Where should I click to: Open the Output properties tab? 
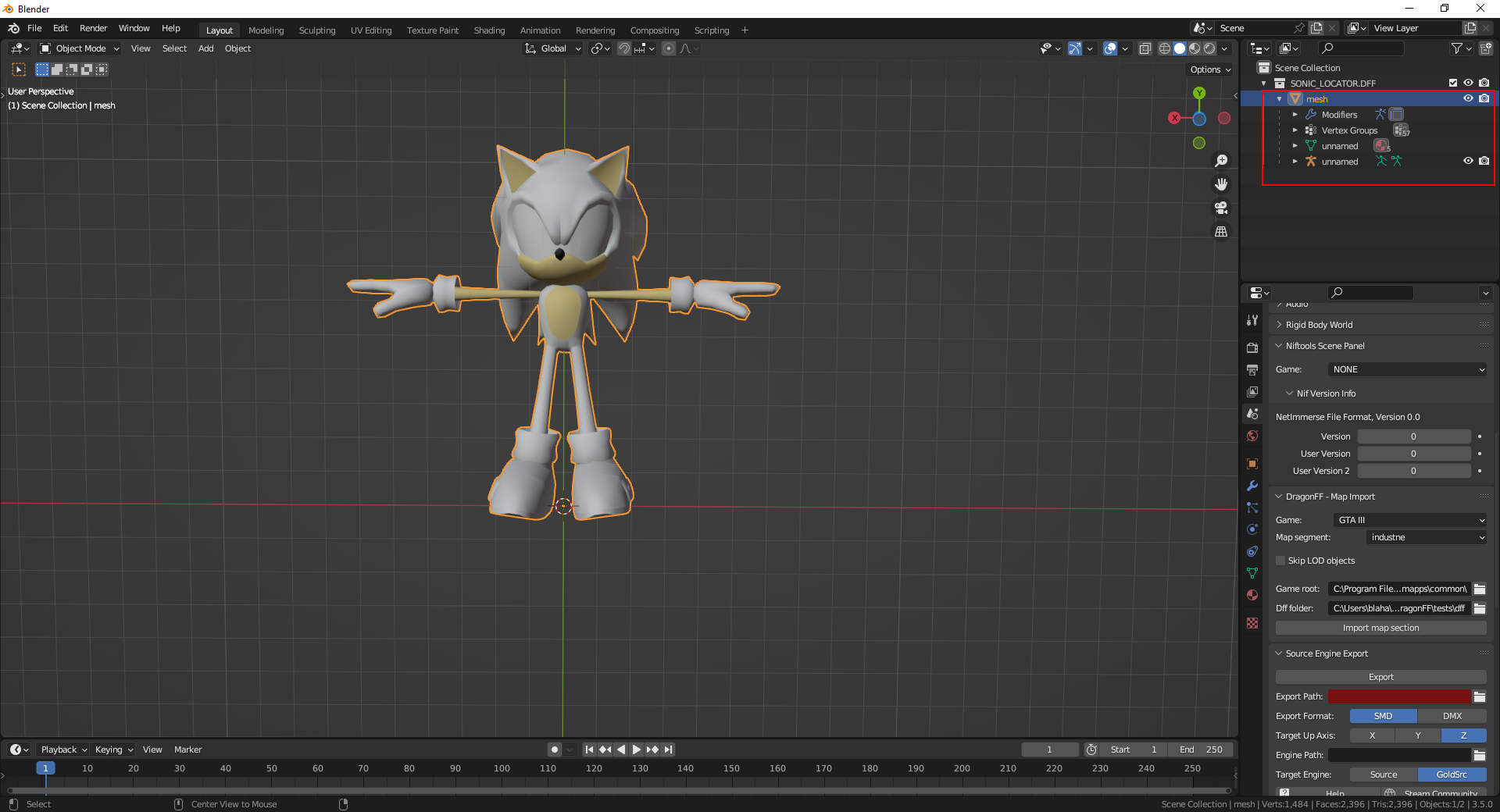tap(1252, 370)
